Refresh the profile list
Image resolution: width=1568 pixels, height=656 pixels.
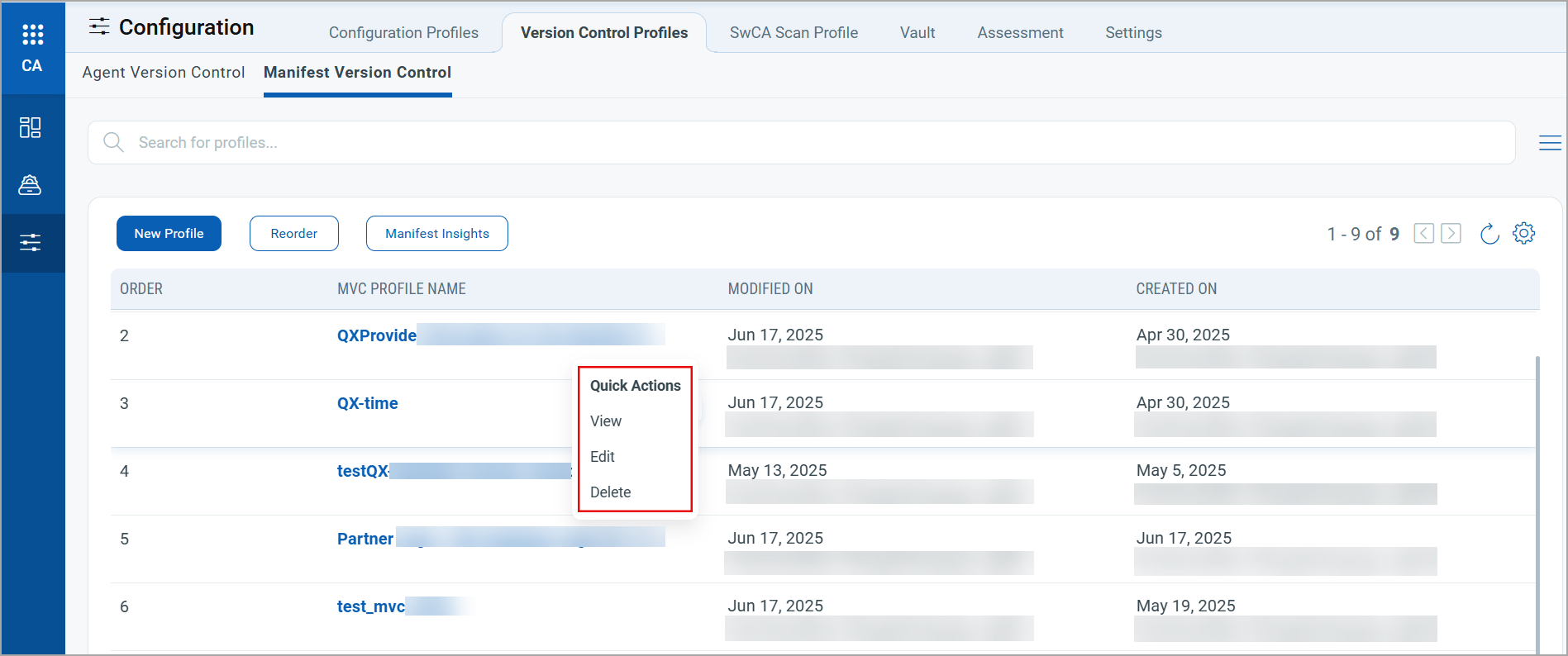[1489, 234]
